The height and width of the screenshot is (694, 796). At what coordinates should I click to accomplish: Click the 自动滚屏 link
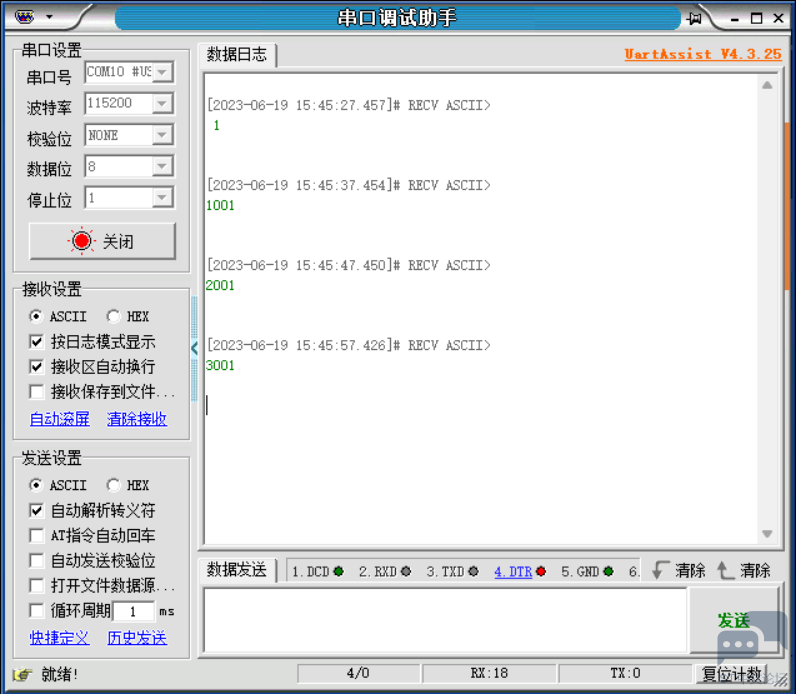point(60,419)
